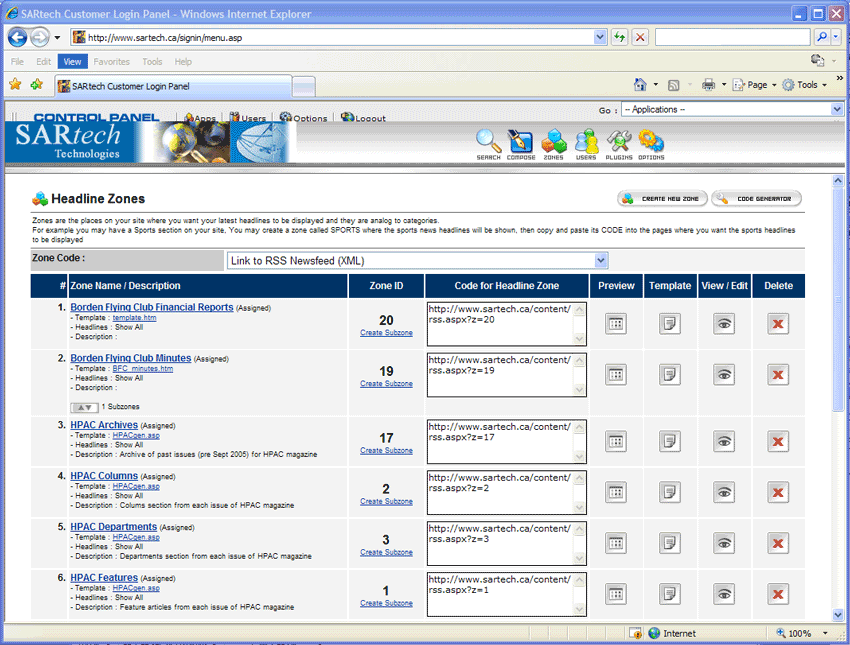
Task: Expand the Home button dropdown arrow
Action: 655,85
